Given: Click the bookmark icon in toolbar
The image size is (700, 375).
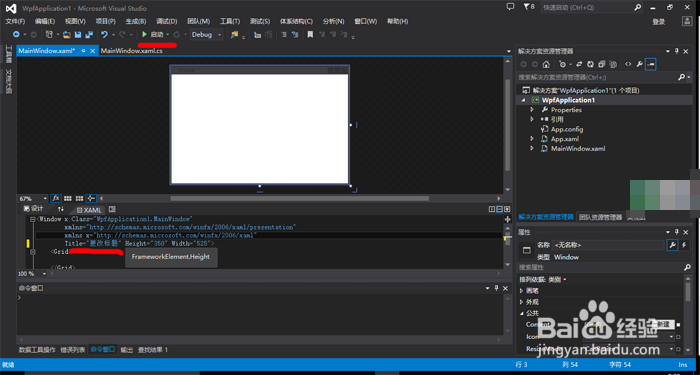Looking at the screenshot, I should [310, 34].
